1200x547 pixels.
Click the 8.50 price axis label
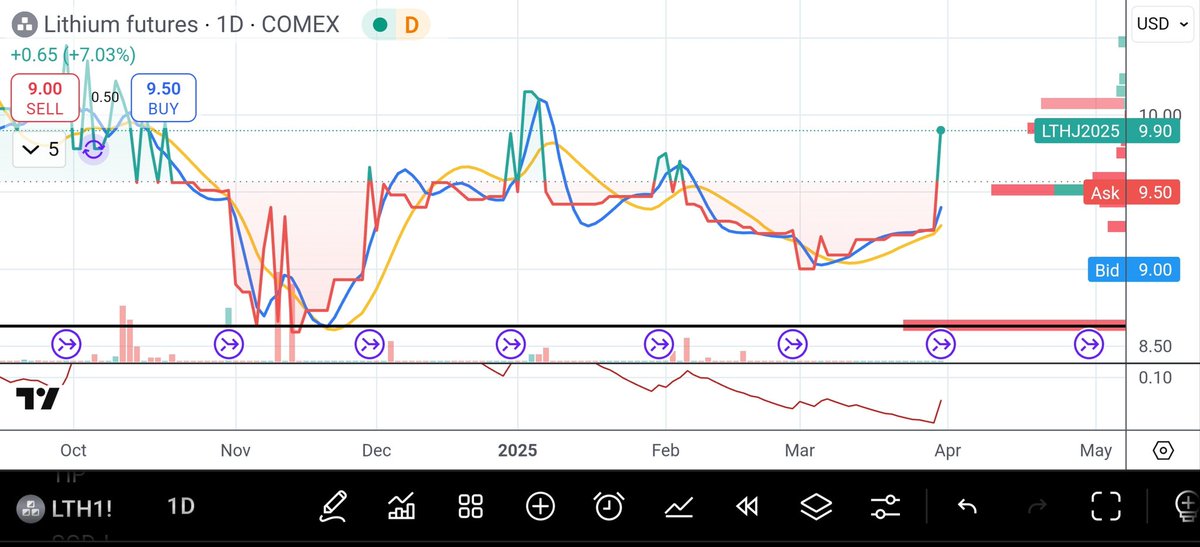point(1154,347)
